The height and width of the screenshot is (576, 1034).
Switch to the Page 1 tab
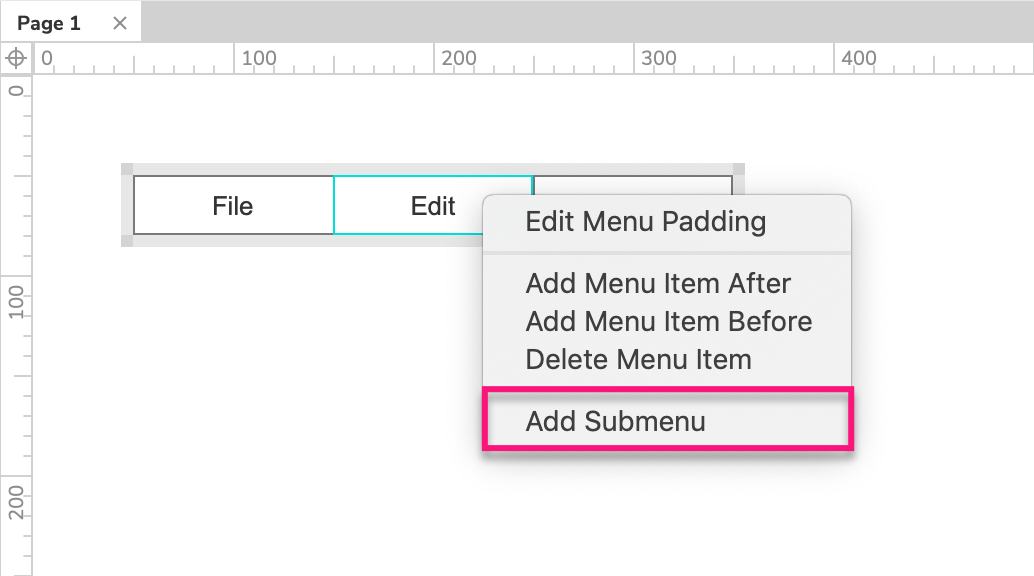49,23
